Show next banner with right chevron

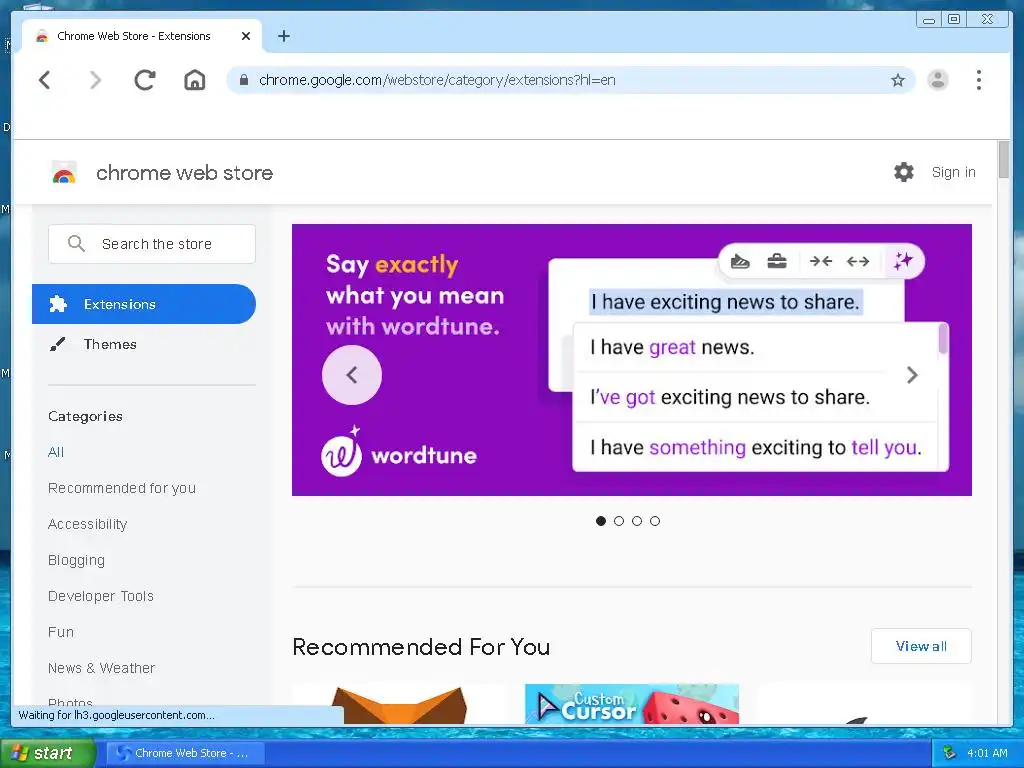(x=912, y=375)
